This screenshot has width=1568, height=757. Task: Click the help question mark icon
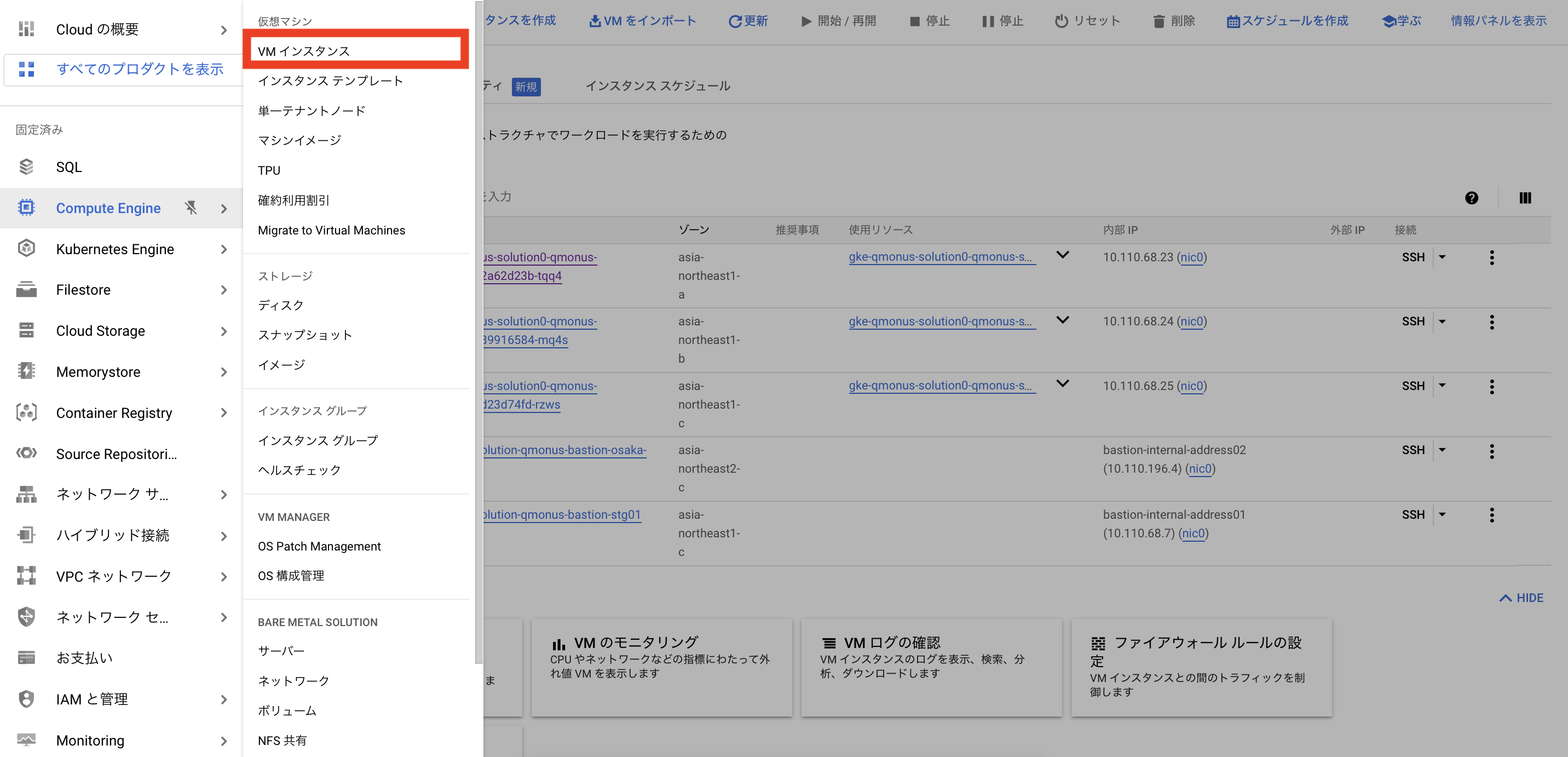(1471, 198)
